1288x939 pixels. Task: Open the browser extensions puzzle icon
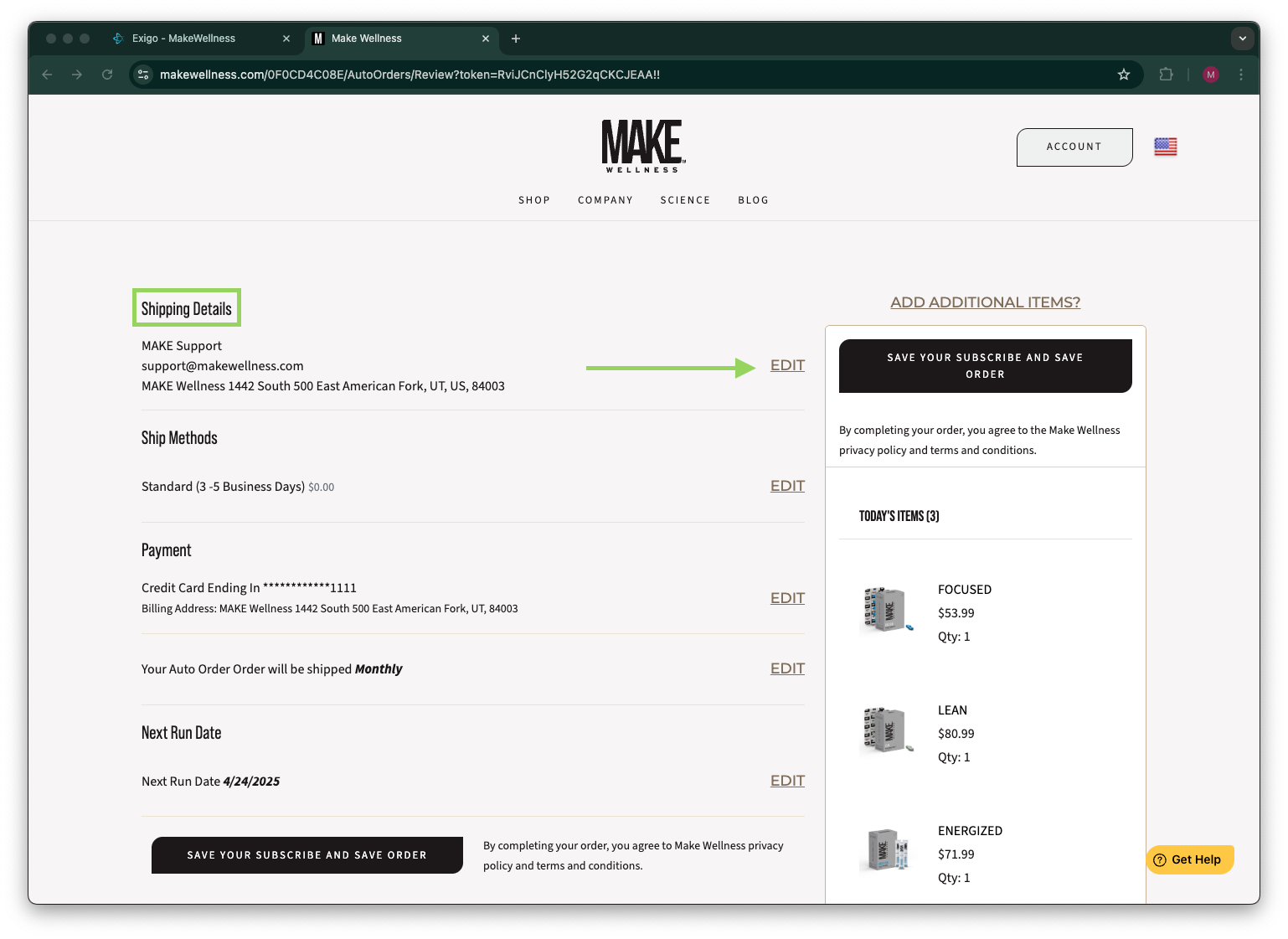[1166, 75]
